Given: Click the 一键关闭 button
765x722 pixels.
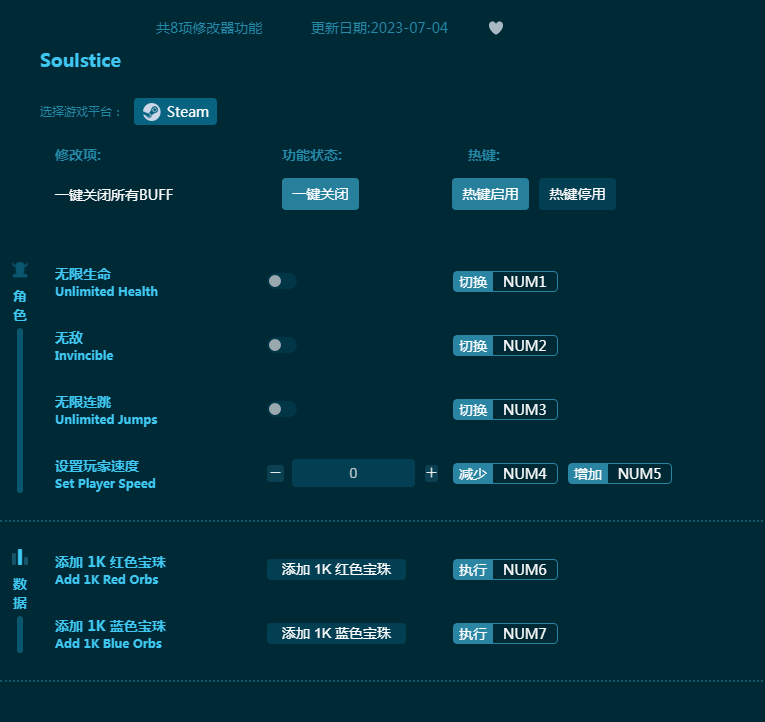Looking at the screenshot, I should click(320, 194).
